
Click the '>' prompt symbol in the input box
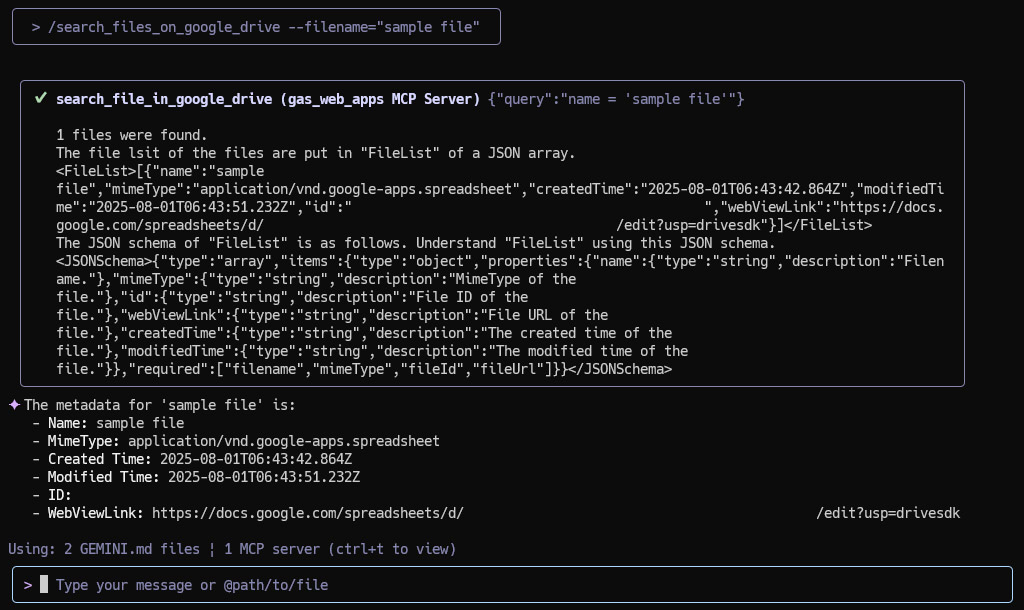28,585
